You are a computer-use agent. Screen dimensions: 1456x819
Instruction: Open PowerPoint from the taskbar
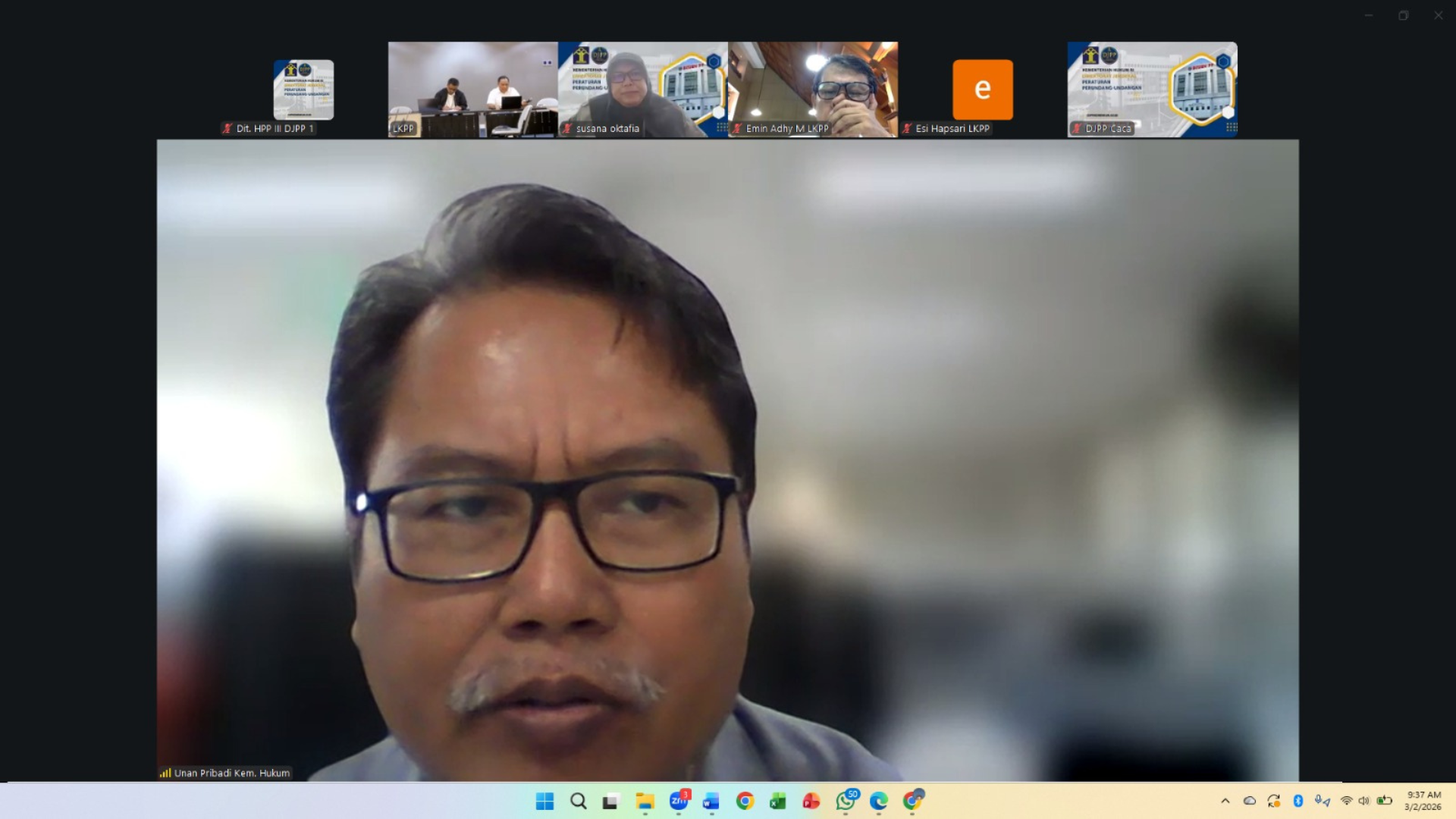pyautogui.click(x=811, y=802)
